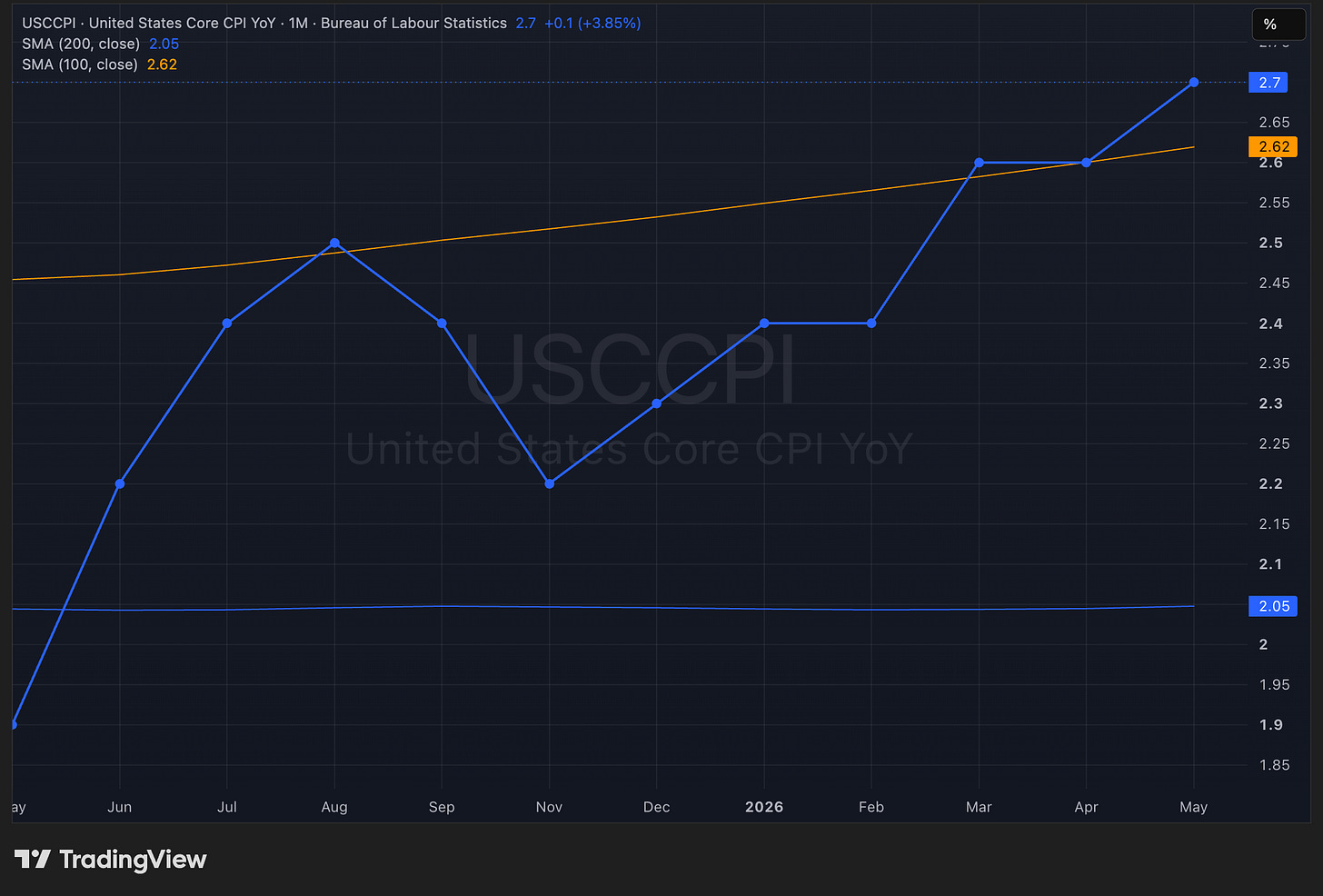This screenshot has height=896, width=1323.
Task: Click the 2.5 value on price axis
Action: pyautogui.click(x=1271, y=243)
